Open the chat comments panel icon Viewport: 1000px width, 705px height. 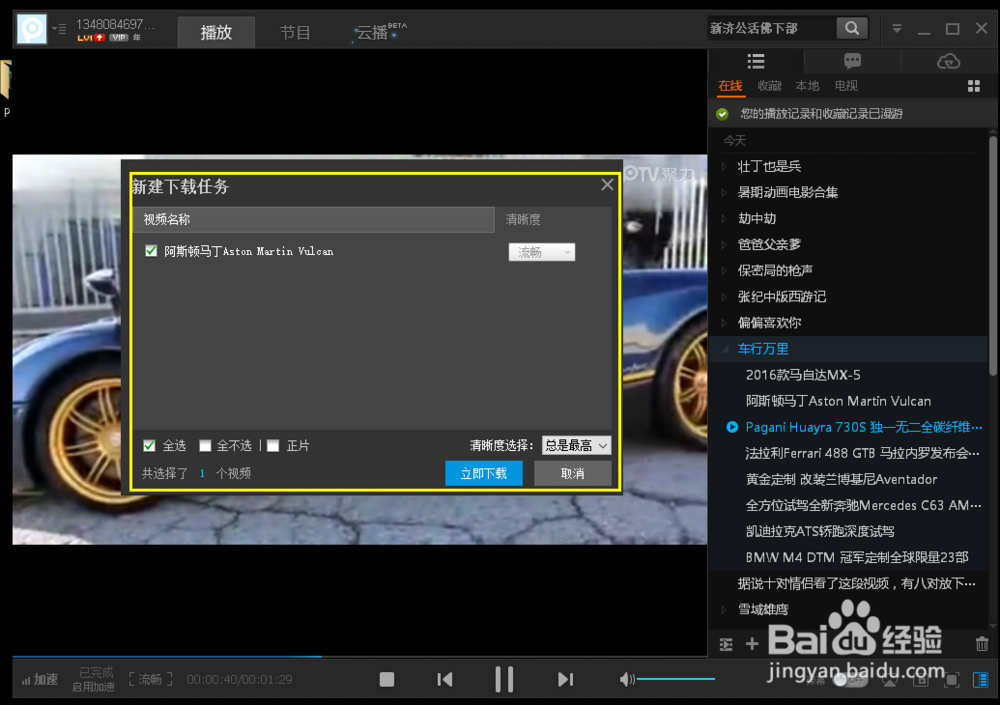(x=852, y=61)
